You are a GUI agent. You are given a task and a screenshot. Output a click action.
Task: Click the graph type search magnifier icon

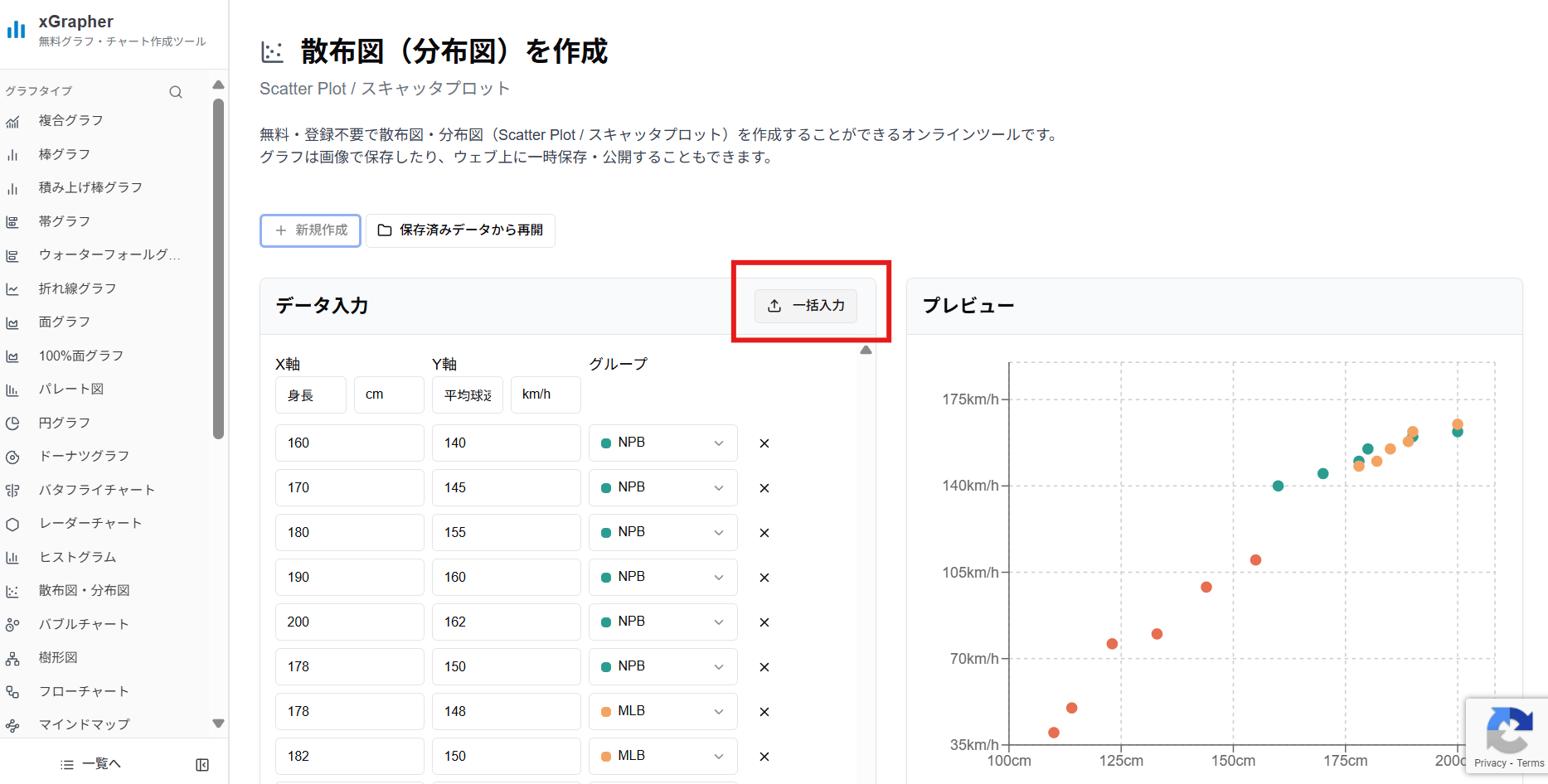click(175, 91)
